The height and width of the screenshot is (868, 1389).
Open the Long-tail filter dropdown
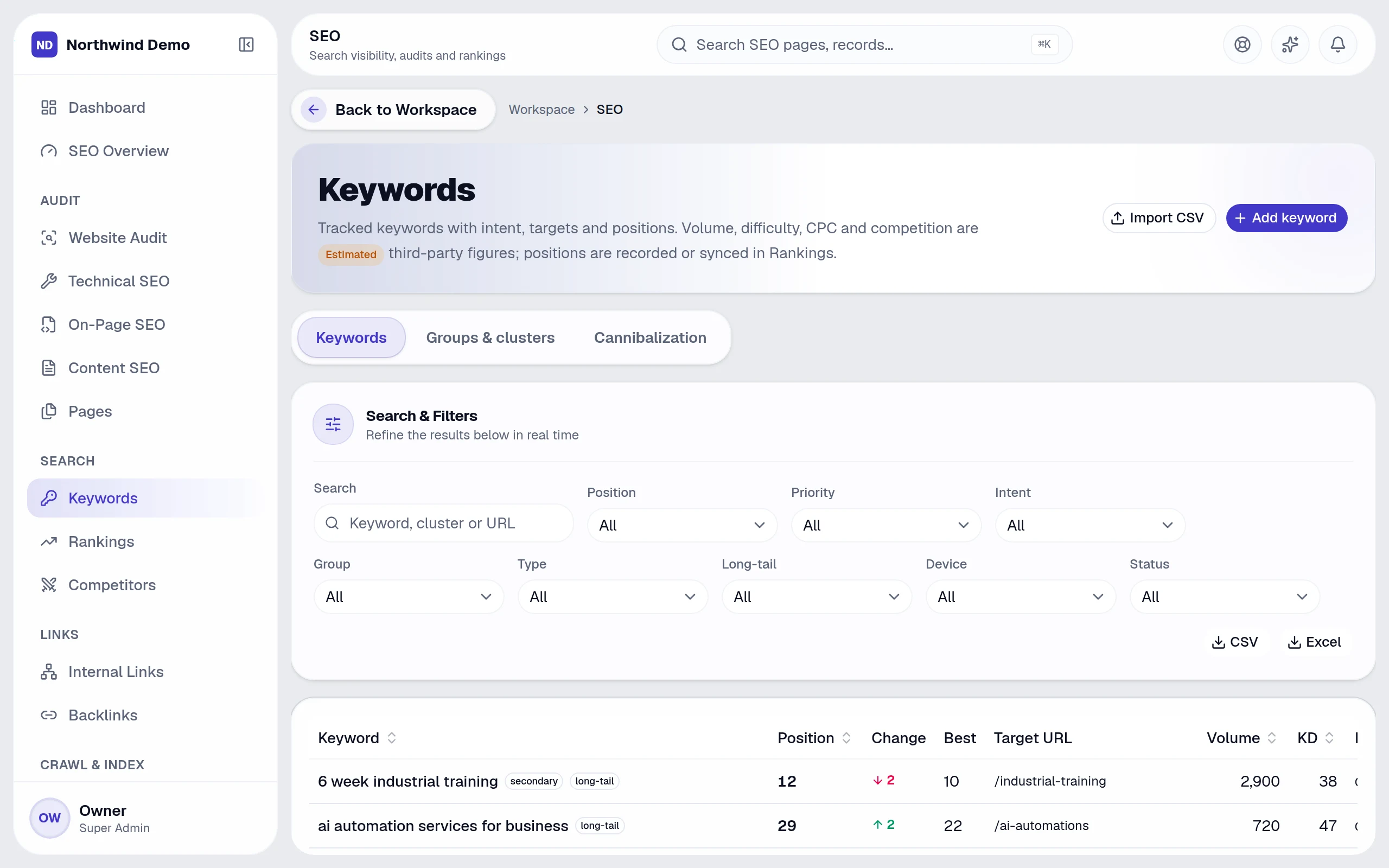(816, 597)
